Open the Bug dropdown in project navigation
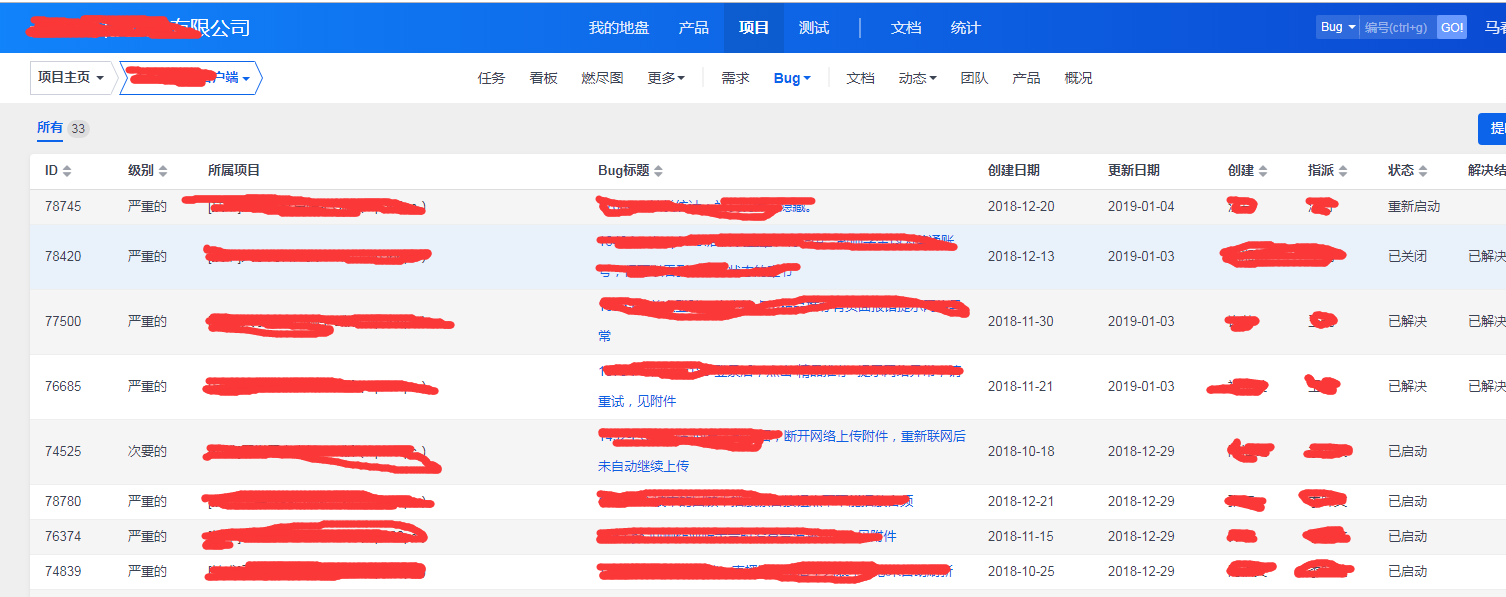The width and height of the screenshot is (1506, 597). [x=791, y=77]
